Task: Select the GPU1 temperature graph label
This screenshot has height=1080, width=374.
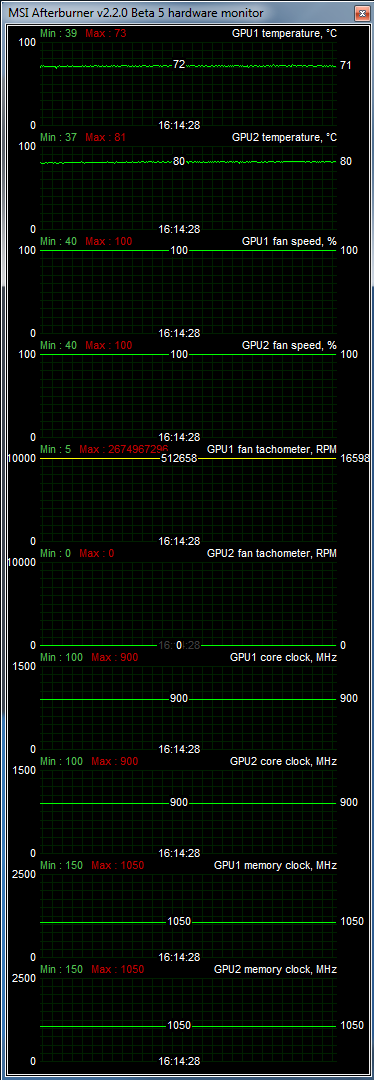Action: (x=284, y=33)
